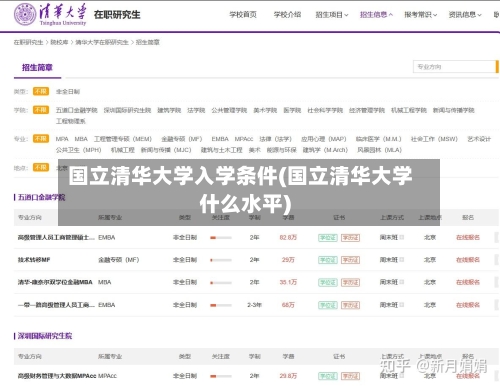Click the small icon next to 周末班 in the 清华-康奈尔 MBA row
500x386 pixels.
(402, 282)
